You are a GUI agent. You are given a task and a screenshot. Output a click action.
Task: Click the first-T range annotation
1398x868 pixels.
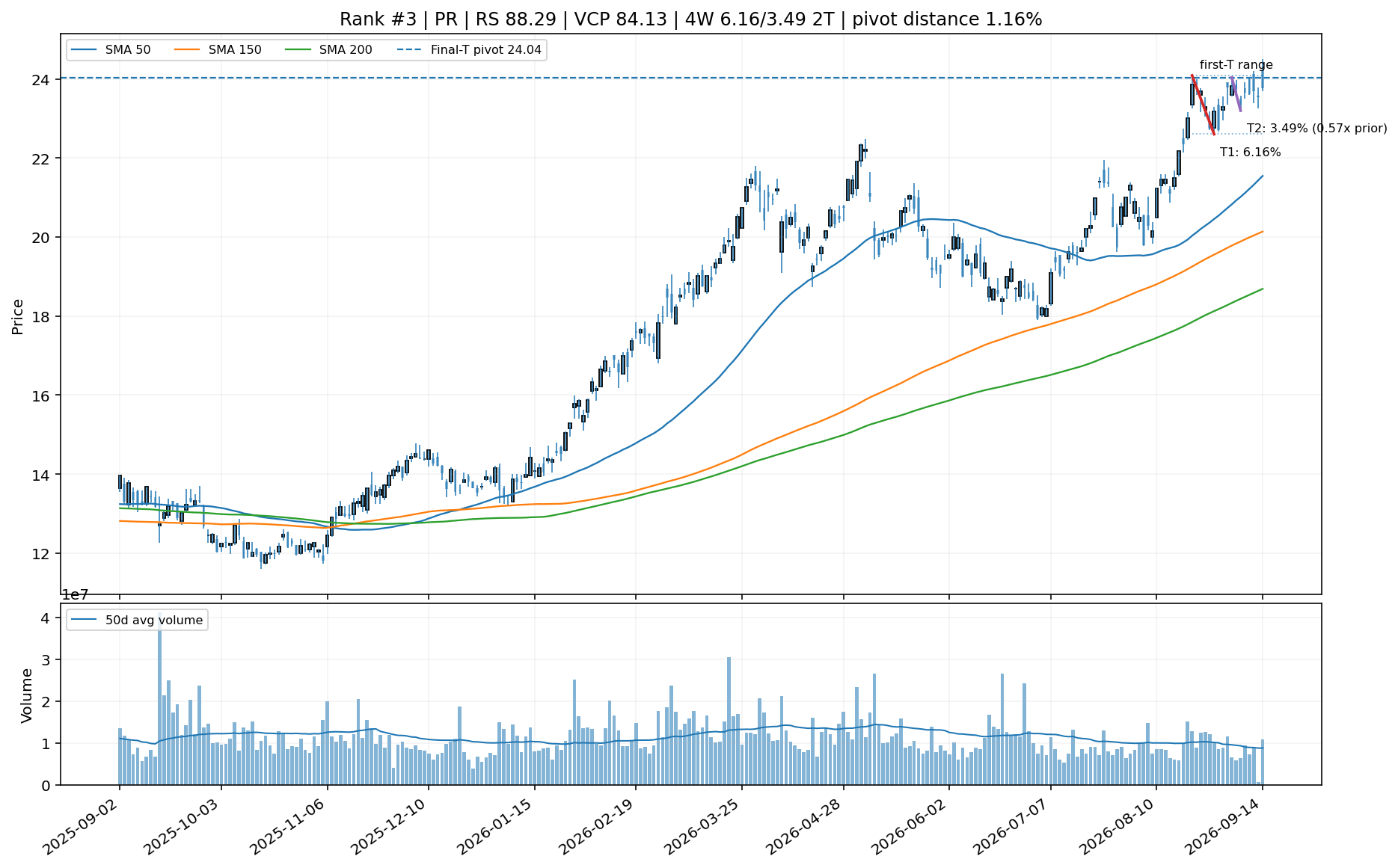pyautogui.click(x=1236, y=65)
